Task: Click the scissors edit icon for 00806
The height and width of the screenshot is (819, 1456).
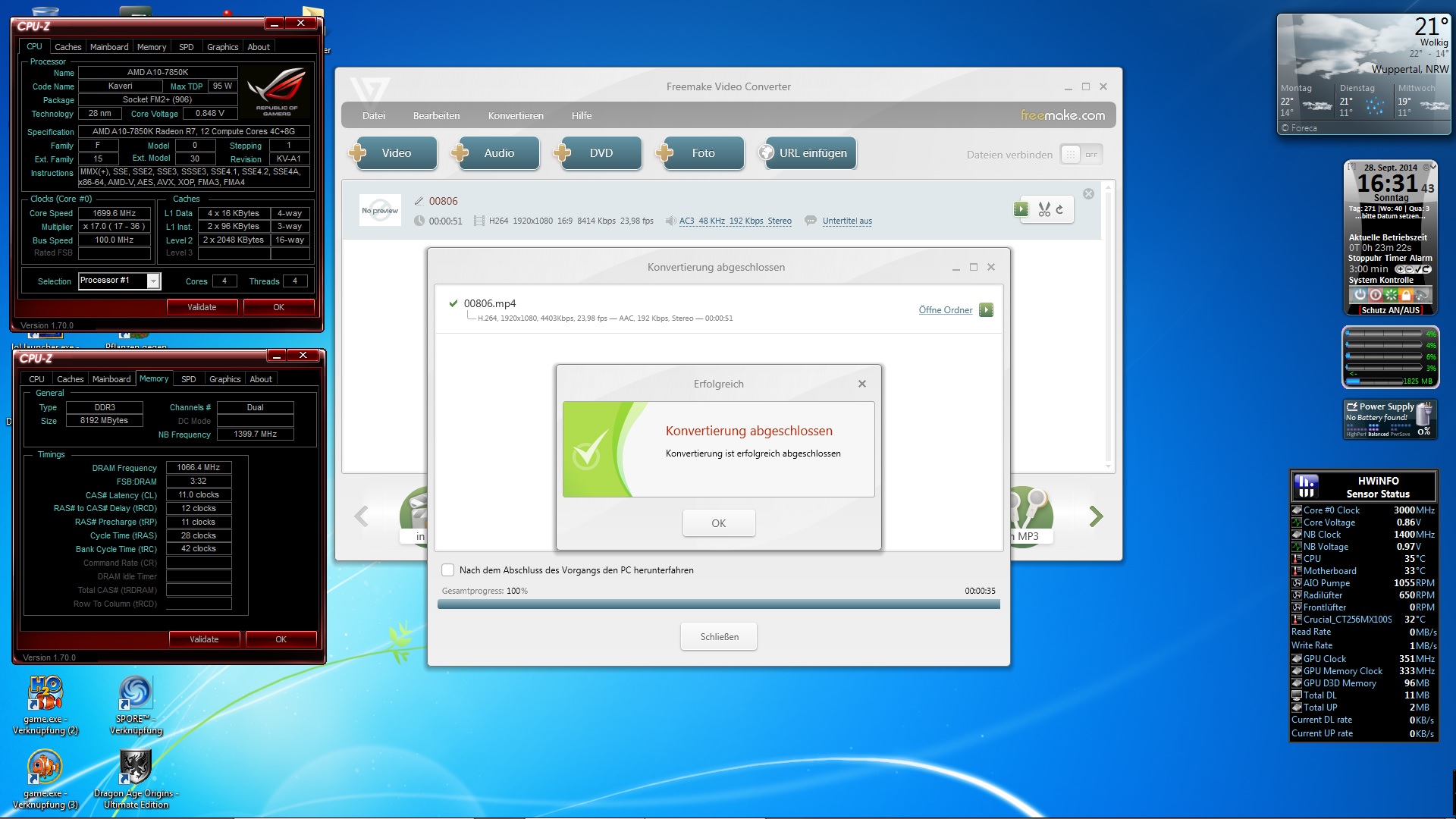Action: click(x=1044, y=209)
